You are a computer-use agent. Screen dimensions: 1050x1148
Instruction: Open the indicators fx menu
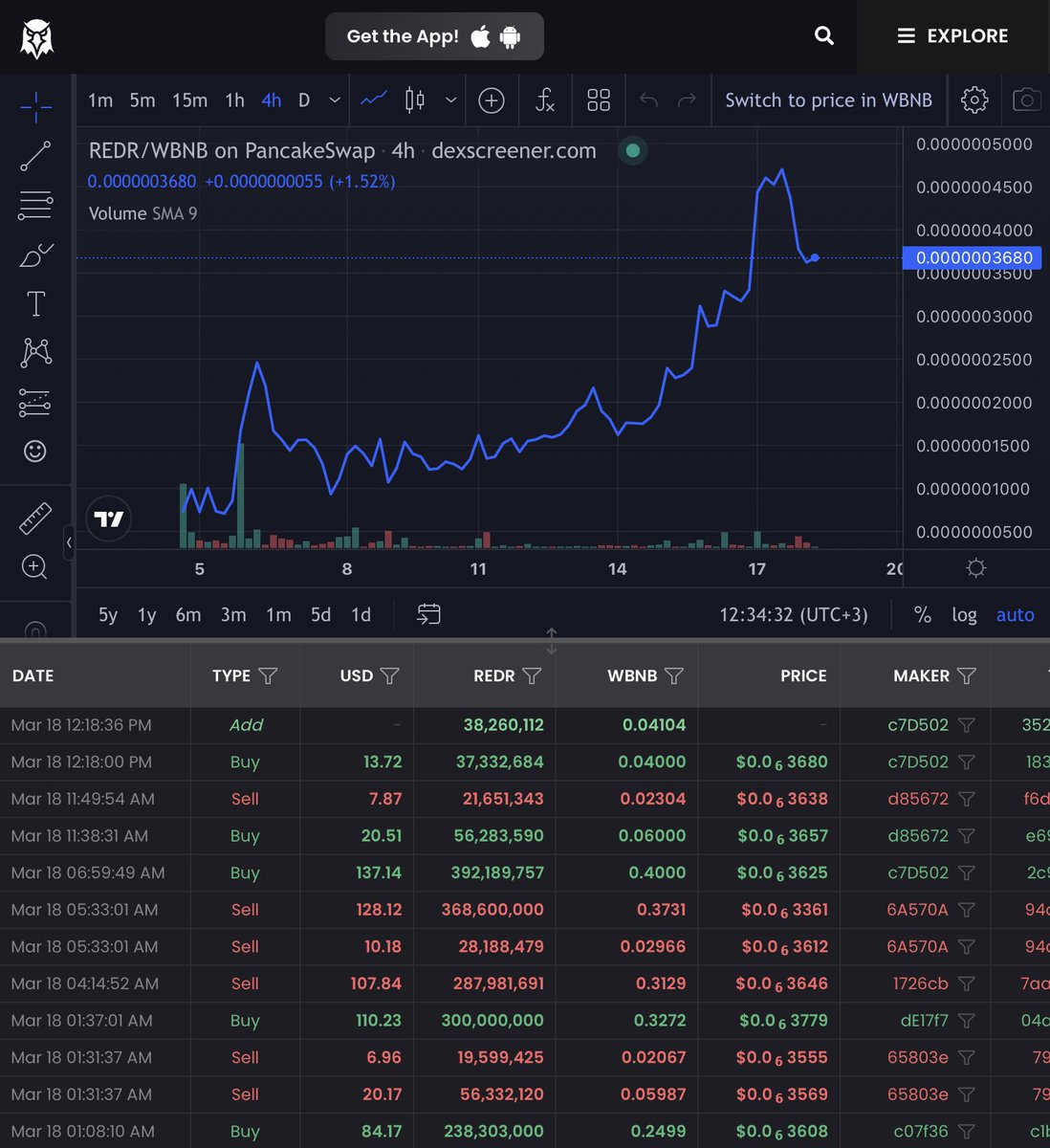tap(545, 100)
